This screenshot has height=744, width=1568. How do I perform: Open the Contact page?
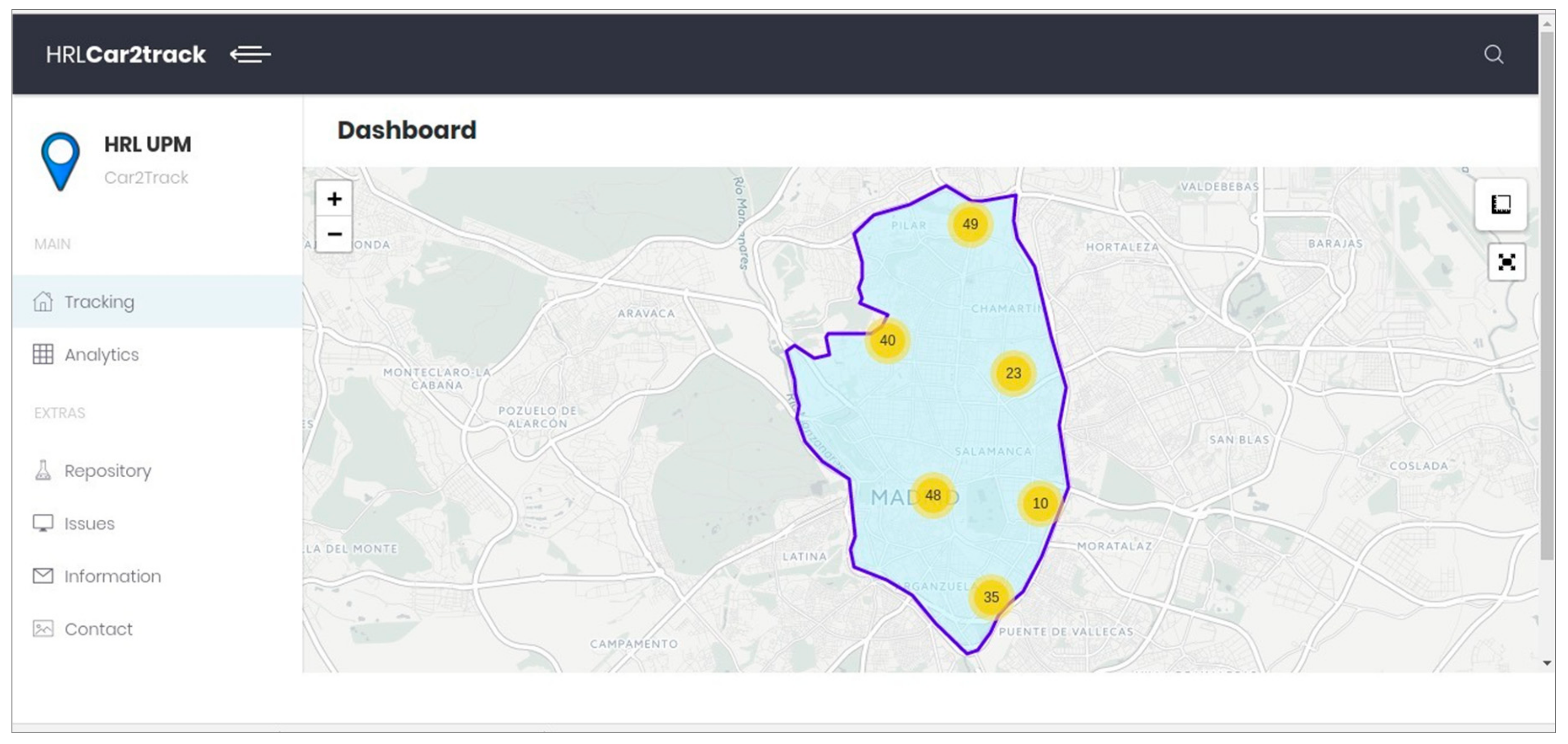point(98,629)
